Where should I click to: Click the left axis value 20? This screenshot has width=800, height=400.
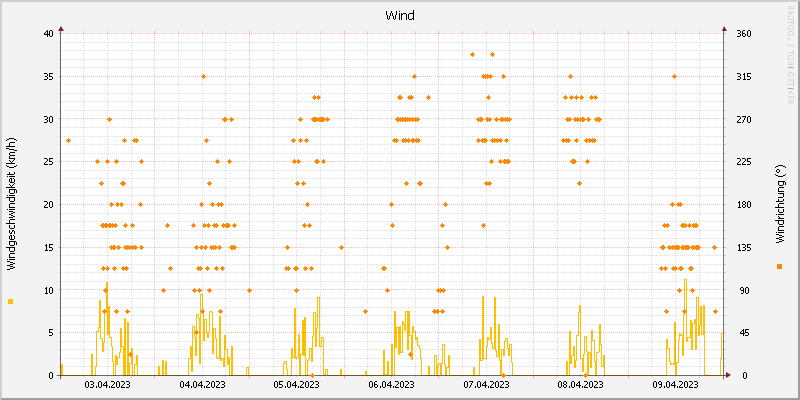[x=48, y=205]
